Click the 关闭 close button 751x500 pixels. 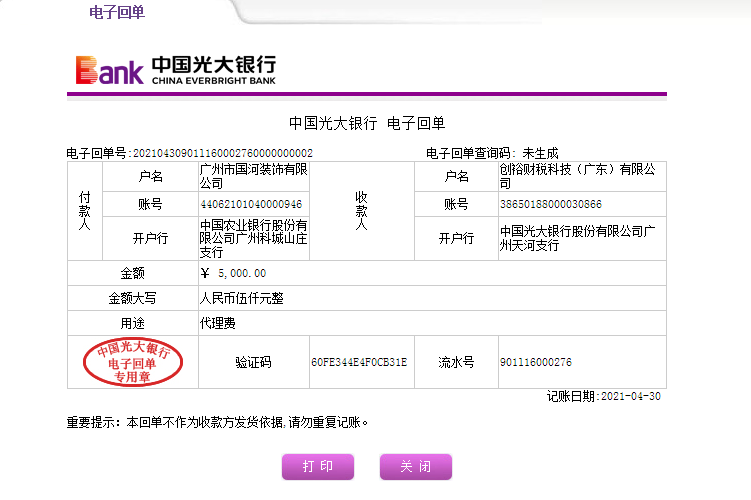[416, 466]
